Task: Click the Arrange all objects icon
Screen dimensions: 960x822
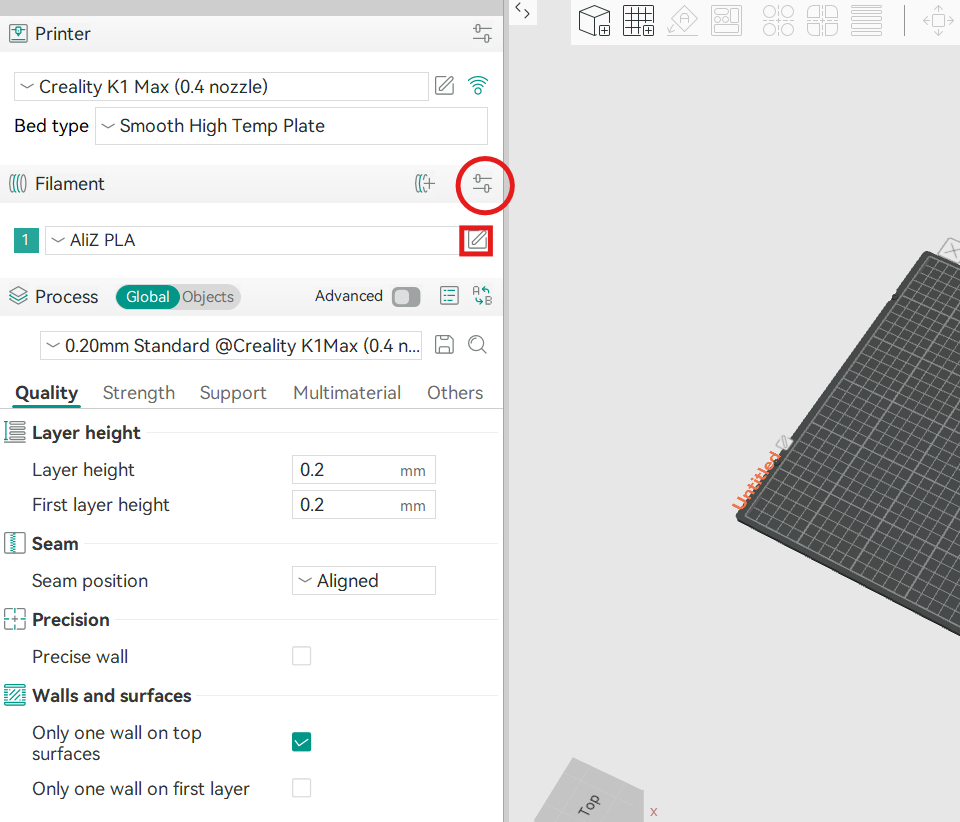Action: coord(726,21)
